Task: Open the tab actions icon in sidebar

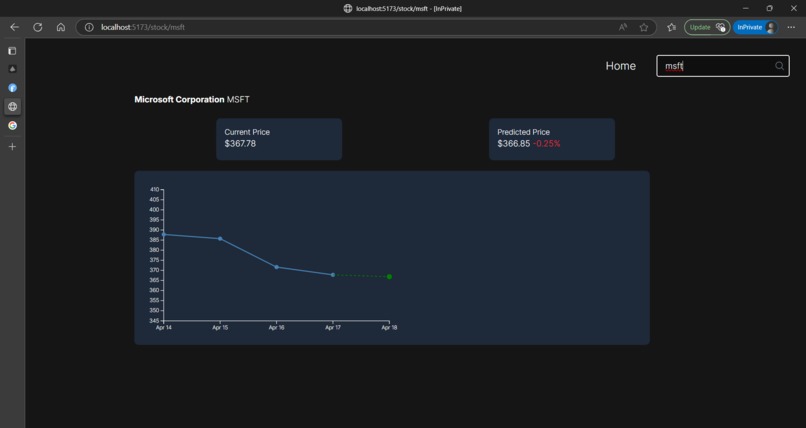Action: (x=12, y=51)
